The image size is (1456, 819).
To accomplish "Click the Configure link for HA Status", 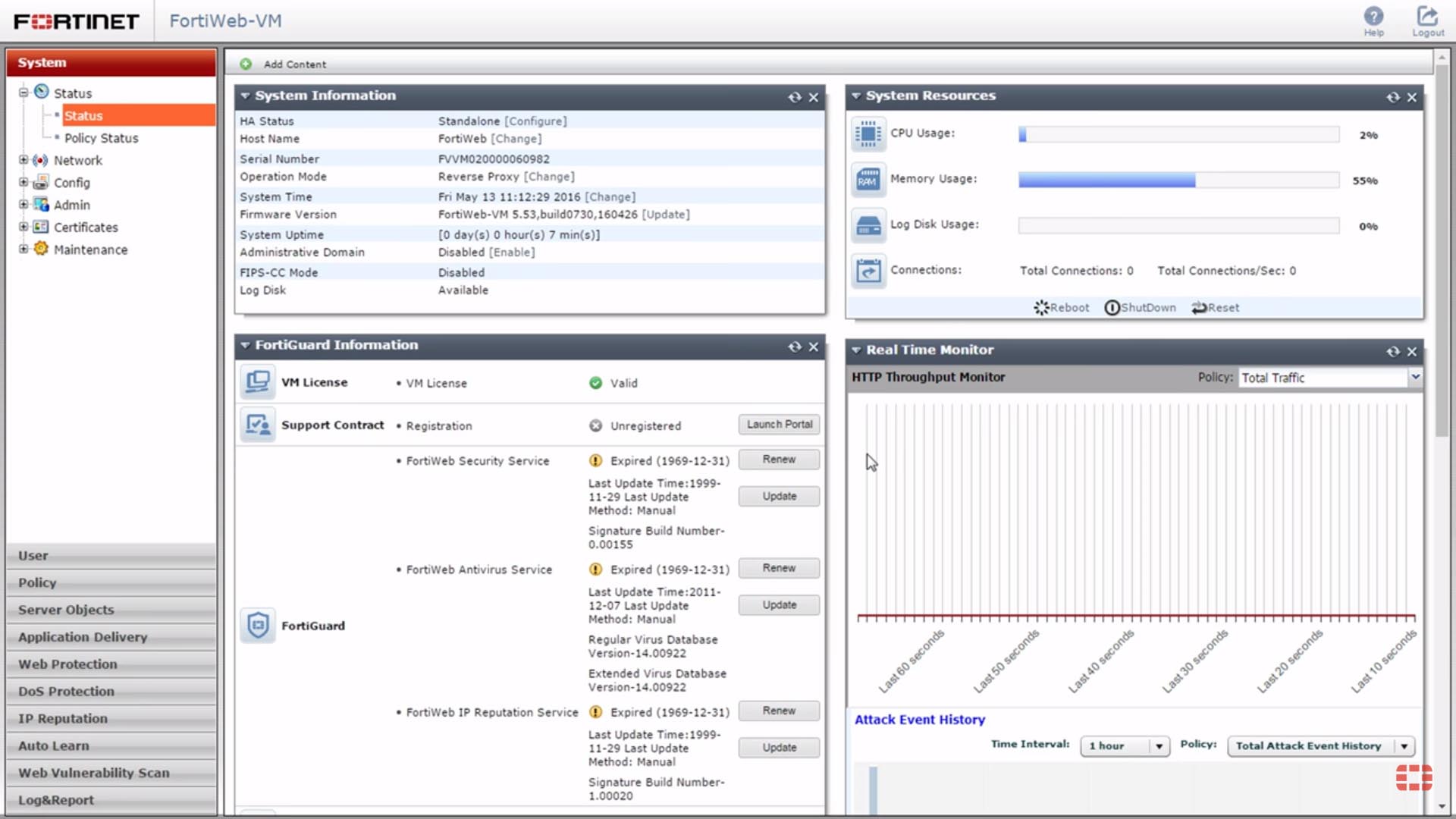I will [x=535, y=121].
